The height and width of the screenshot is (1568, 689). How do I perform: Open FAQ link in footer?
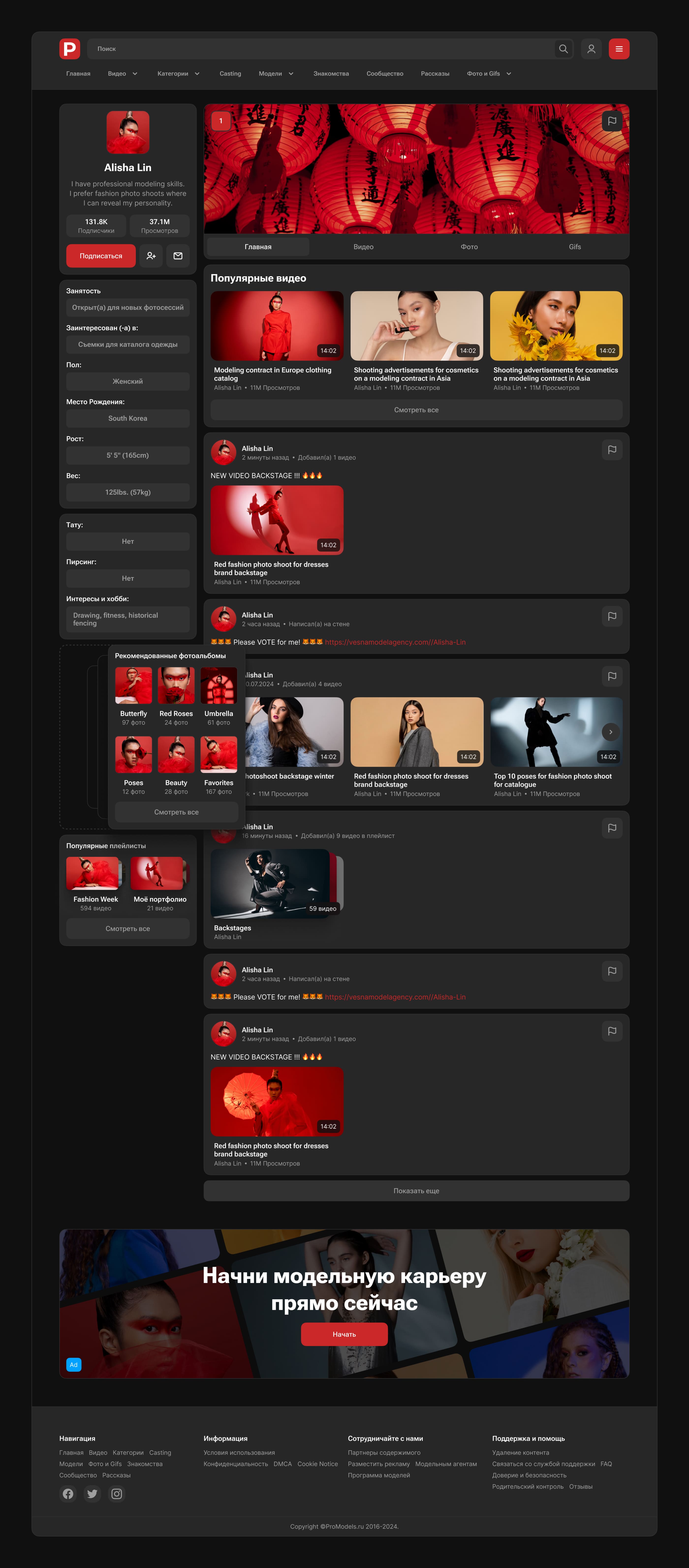tap(606, 1464)
